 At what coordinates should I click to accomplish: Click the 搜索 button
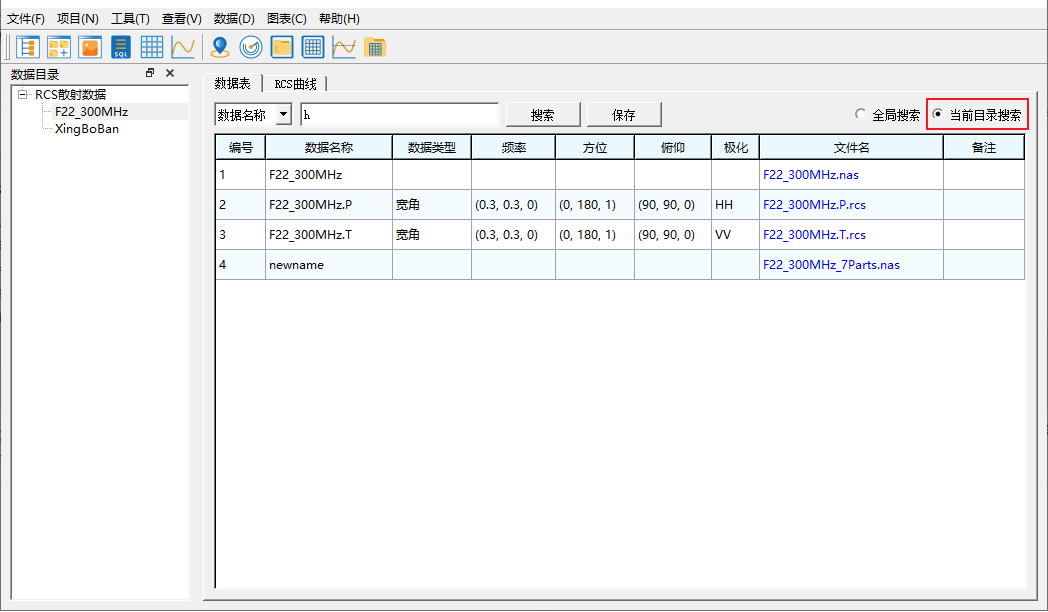[543, 115]
